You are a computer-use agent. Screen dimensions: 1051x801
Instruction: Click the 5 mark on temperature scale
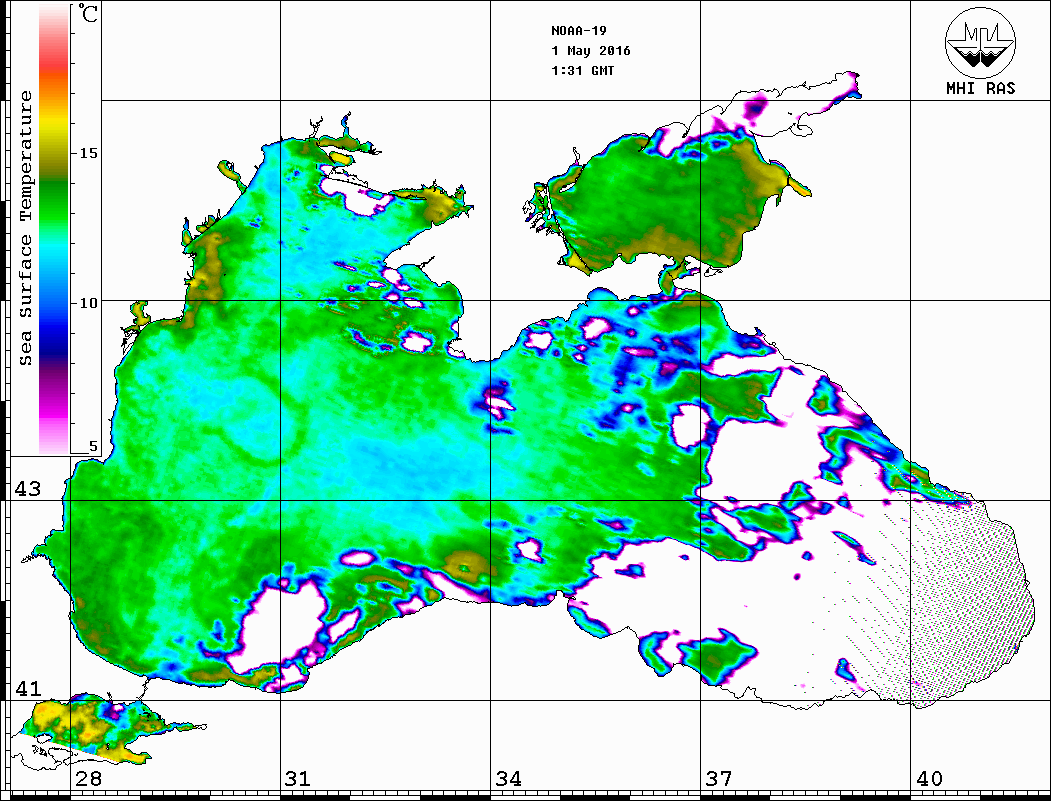[x=93, y=447]
